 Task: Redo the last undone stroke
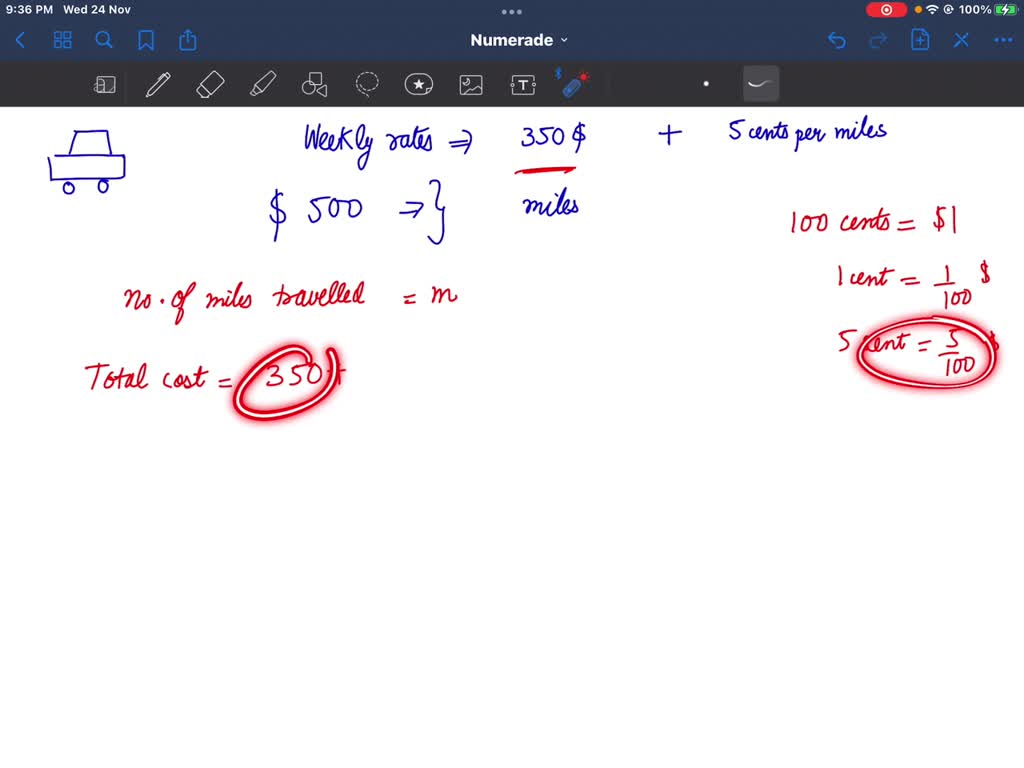878,40
